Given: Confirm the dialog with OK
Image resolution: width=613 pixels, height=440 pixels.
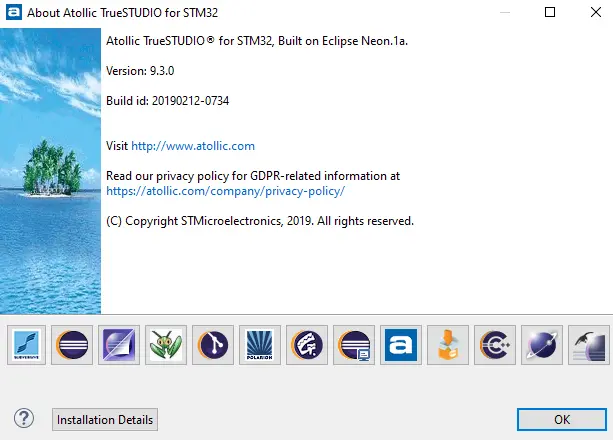Looking at the screenshot, I should (562, 420).
